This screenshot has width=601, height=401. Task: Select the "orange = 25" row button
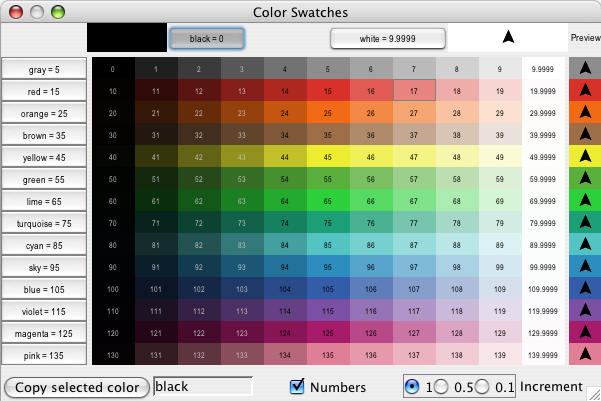click(x=44, y=113)
